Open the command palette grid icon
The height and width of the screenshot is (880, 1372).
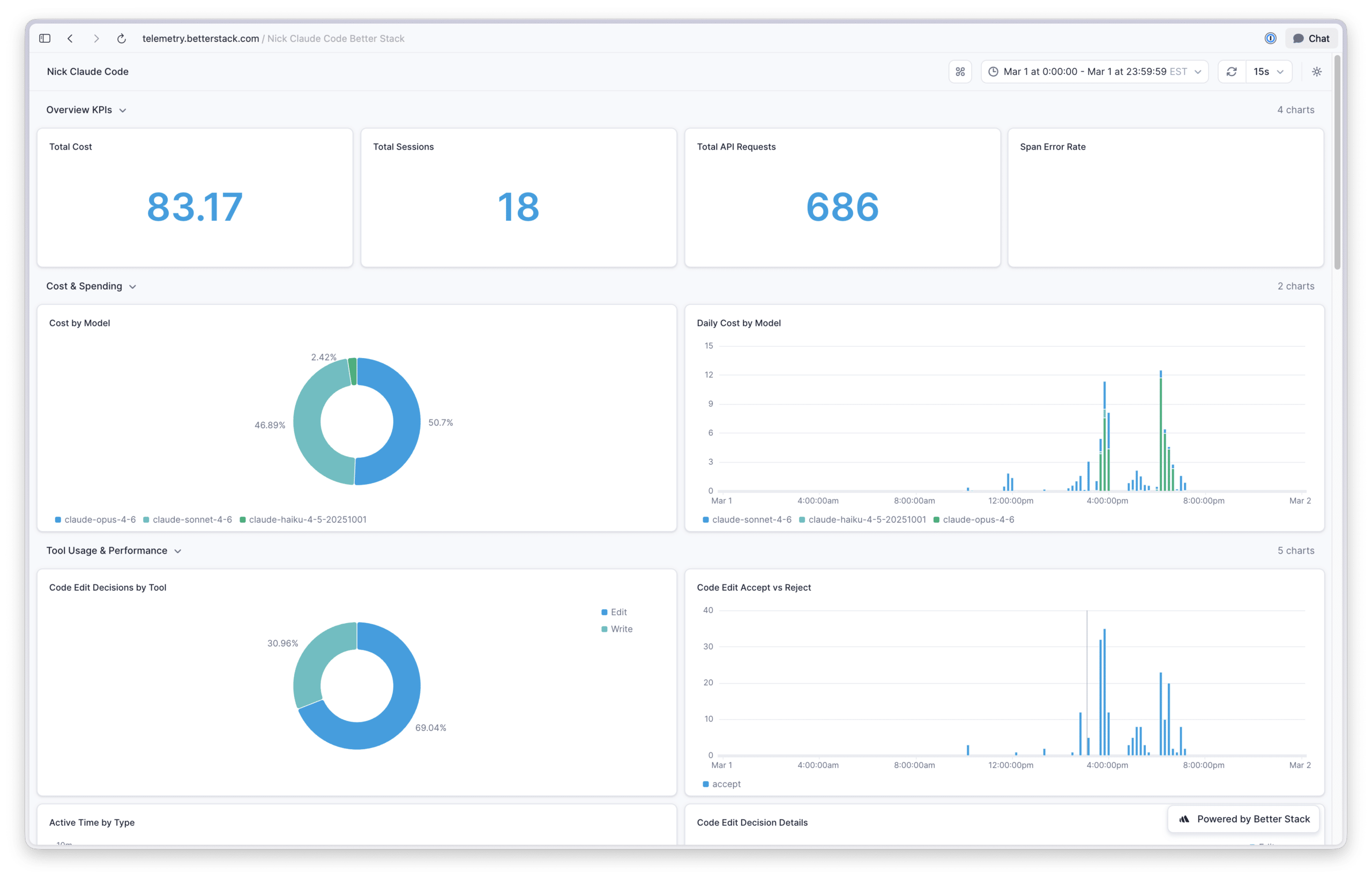[960, 71]
